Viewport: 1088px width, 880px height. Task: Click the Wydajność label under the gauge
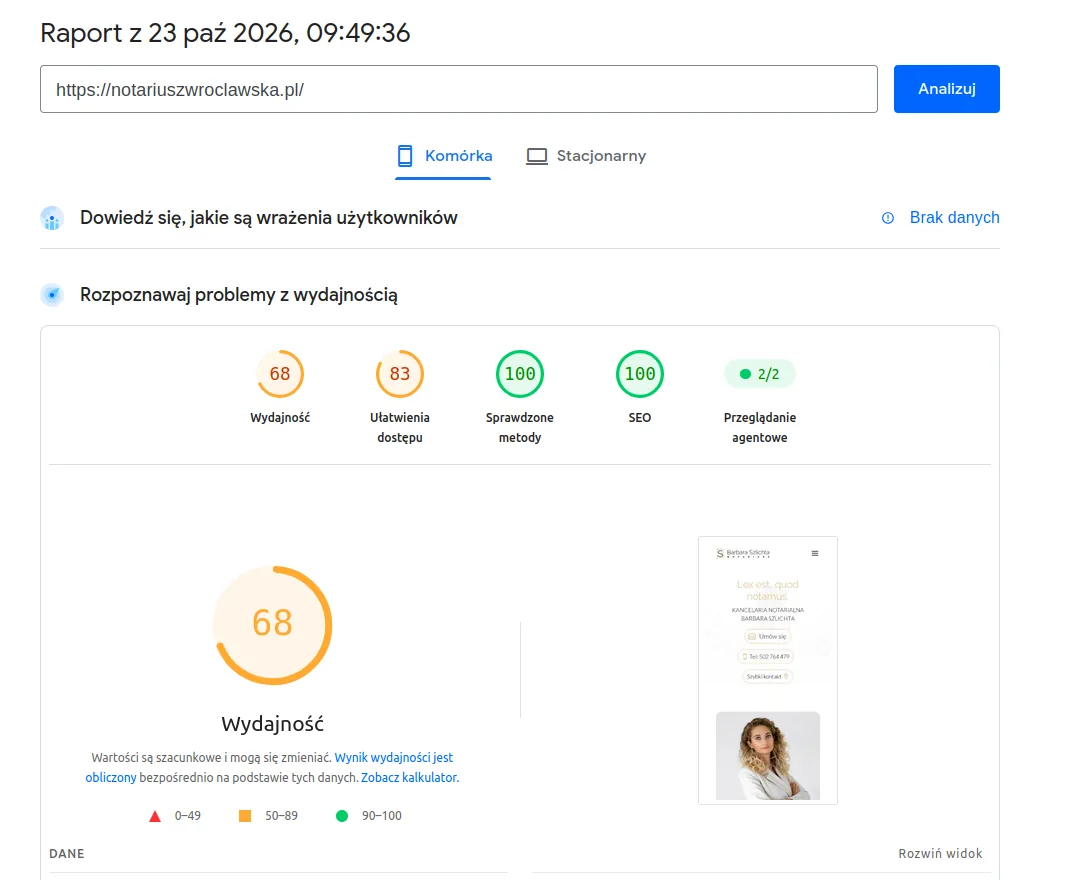(280, 418)
